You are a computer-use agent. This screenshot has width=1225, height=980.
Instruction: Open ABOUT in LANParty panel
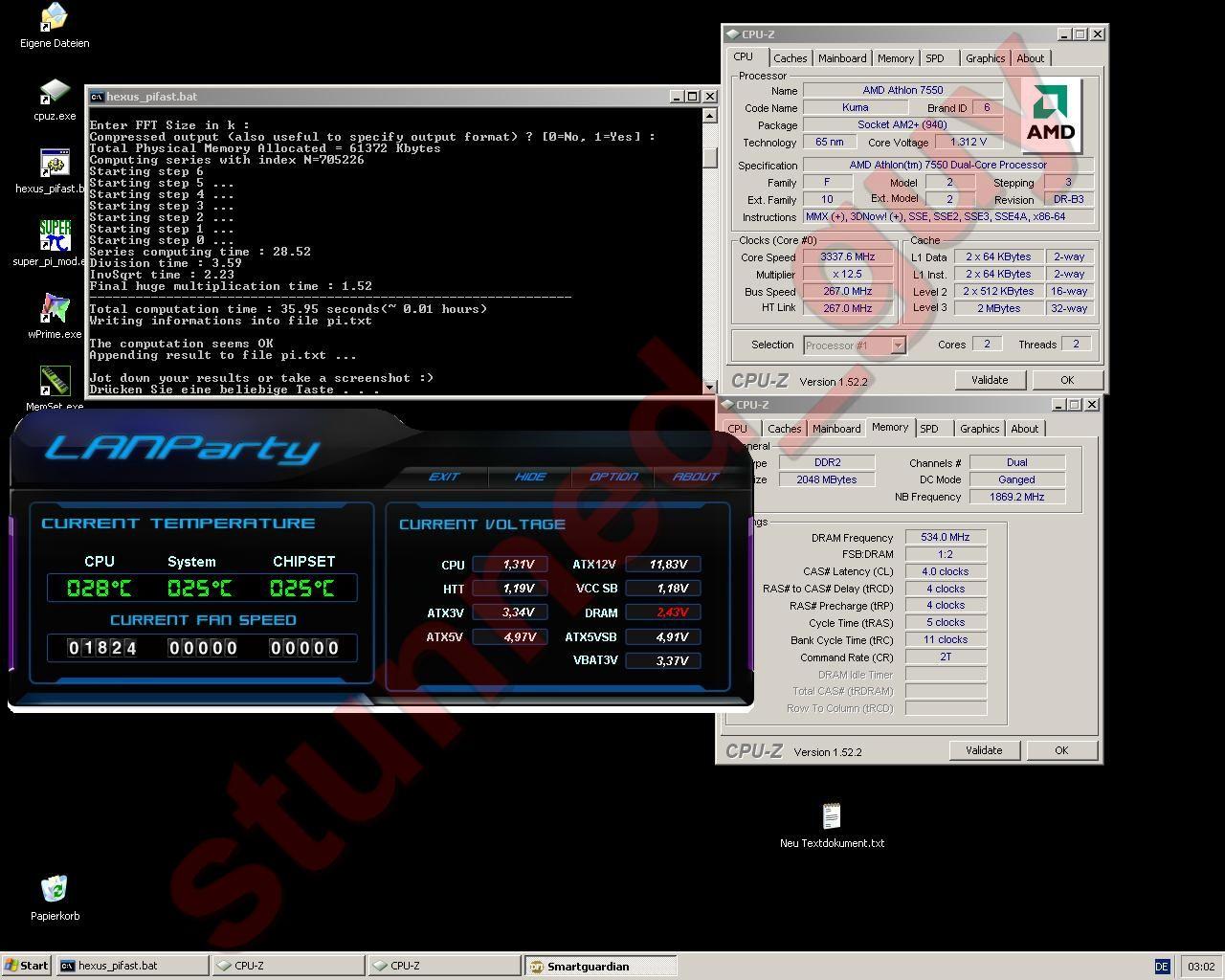point(696,477)
